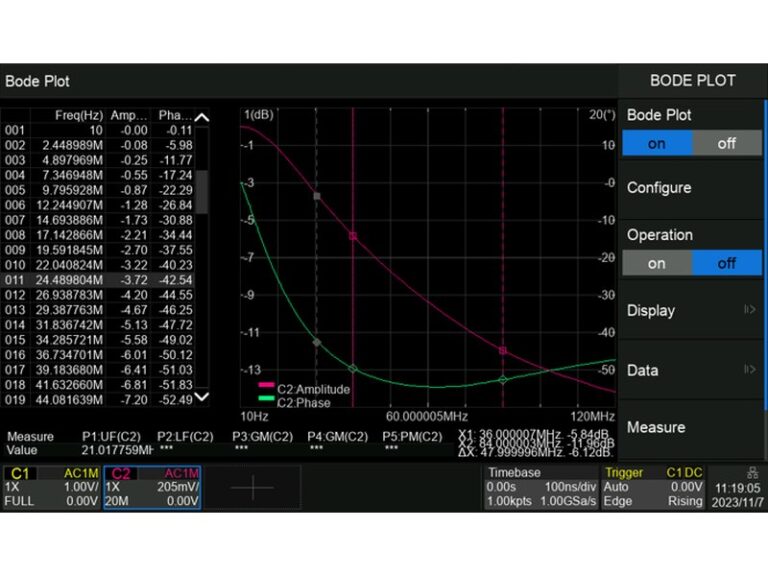This screenshot has height=576, width=768.
Task: Click the Freq(Hz) column header
Action: [79, 116]
